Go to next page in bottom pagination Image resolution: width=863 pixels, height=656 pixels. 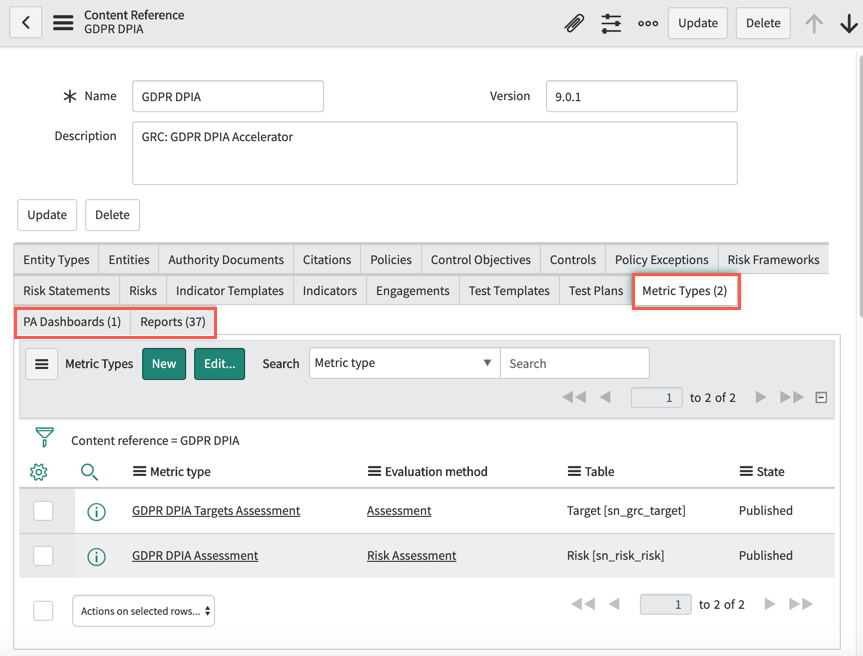(770, 604)
